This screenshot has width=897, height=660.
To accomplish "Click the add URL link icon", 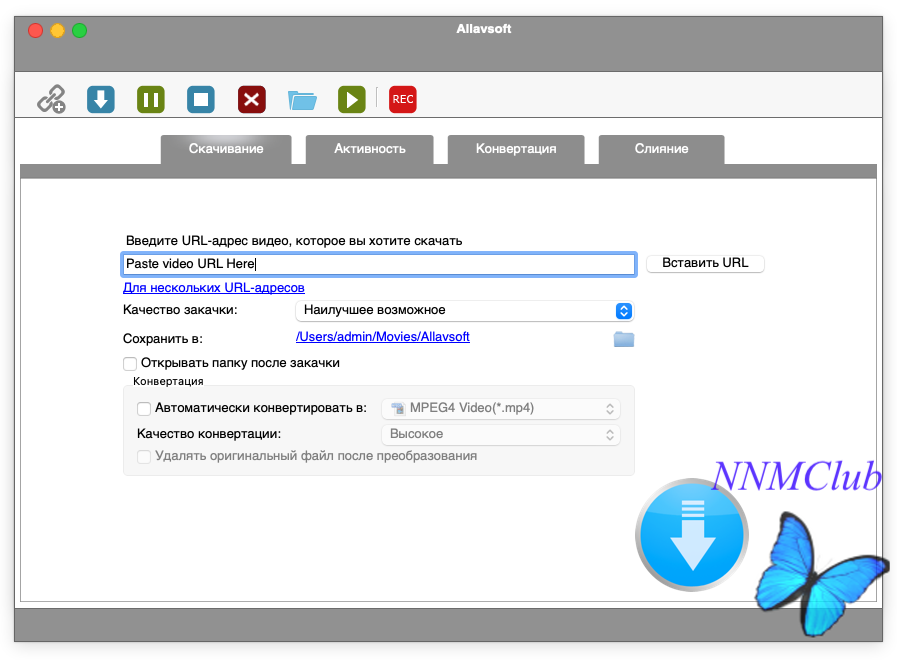I will [51, 99].
